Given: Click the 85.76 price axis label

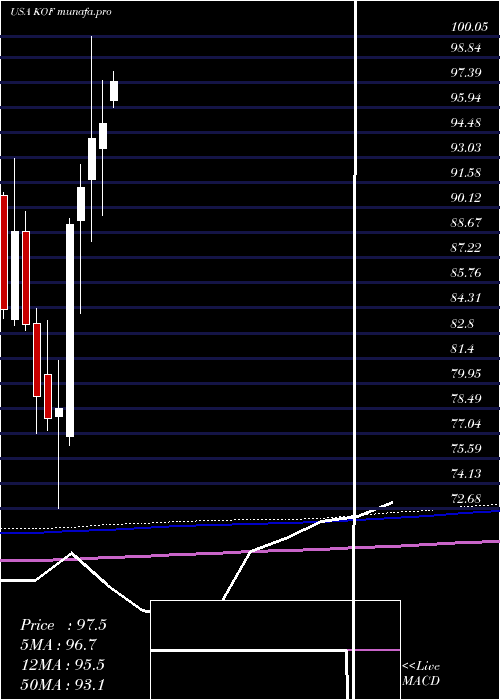Looking at the screenshot, I should point(467,273).
